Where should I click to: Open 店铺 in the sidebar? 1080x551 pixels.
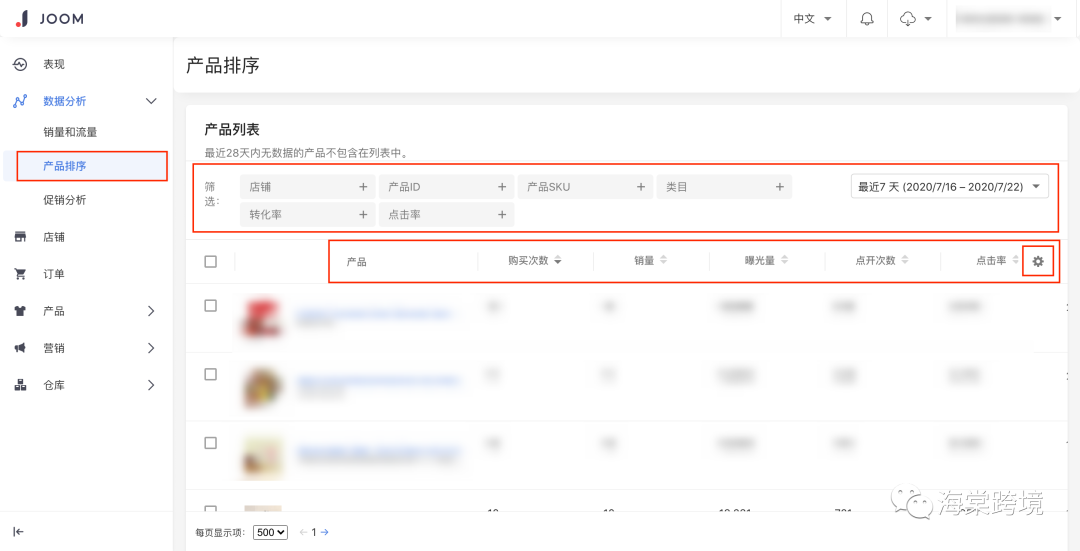pos(54,237)
